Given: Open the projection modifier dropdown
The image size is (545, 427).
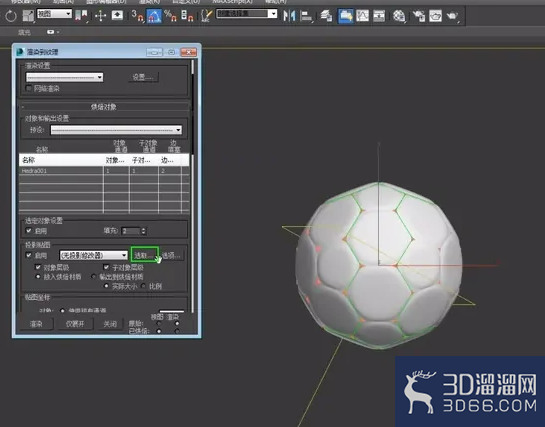Looking at the screenshot, I should coord(93,255).
